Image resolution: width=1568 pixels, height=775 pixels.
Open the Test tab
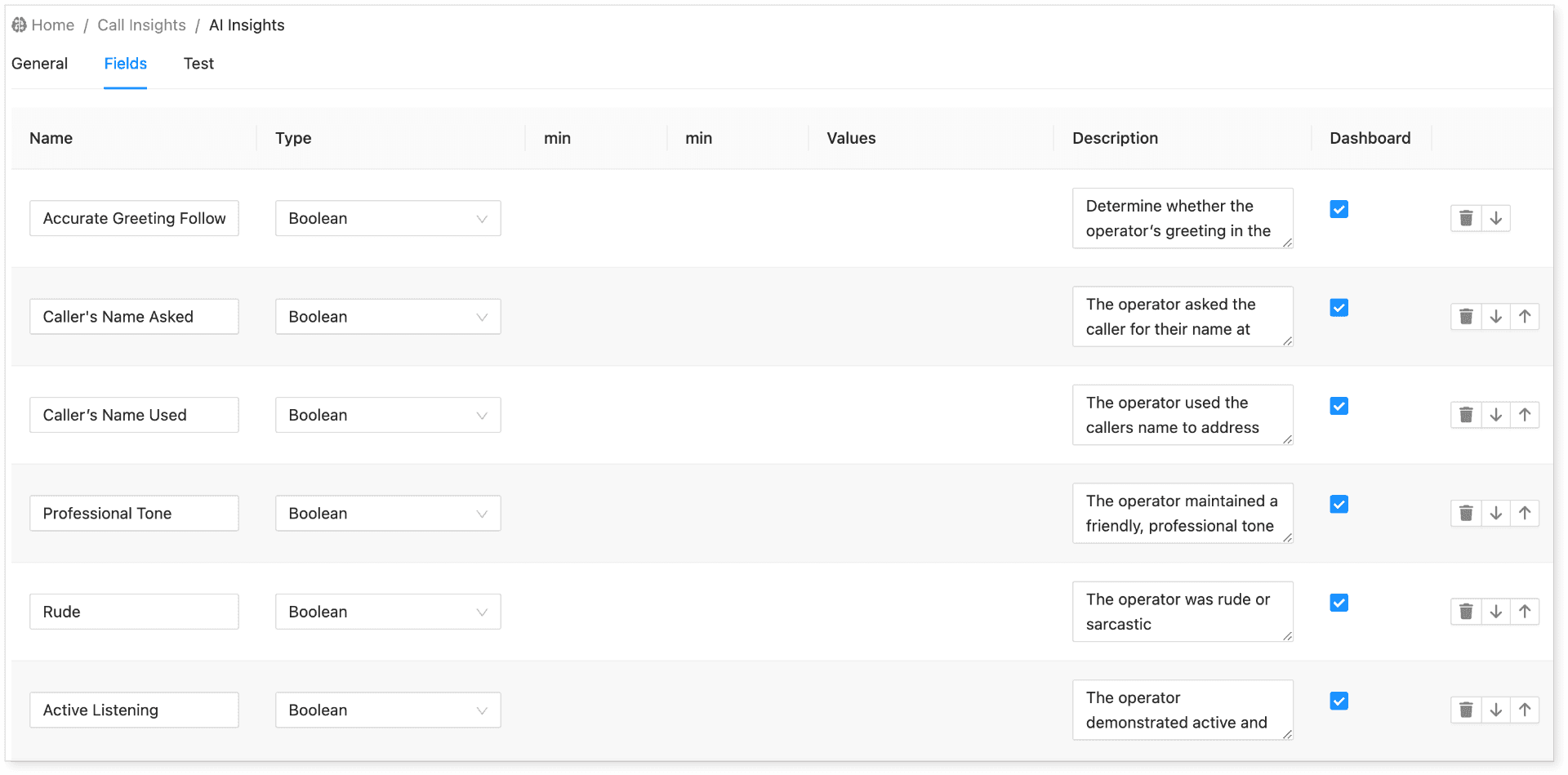point(198,64)
